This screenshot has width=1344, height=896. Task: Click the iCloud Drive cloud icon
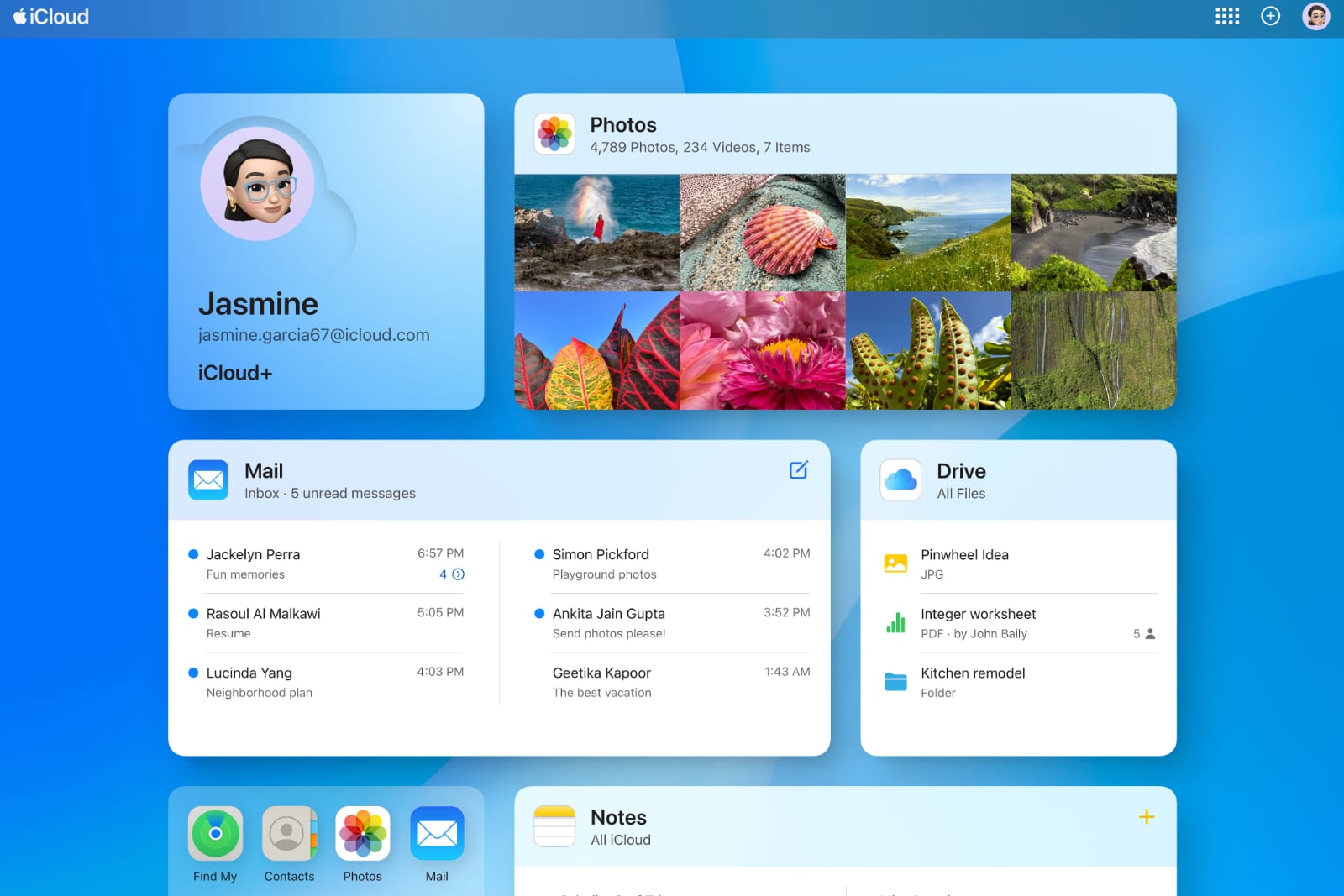click(x=899, y=479)
